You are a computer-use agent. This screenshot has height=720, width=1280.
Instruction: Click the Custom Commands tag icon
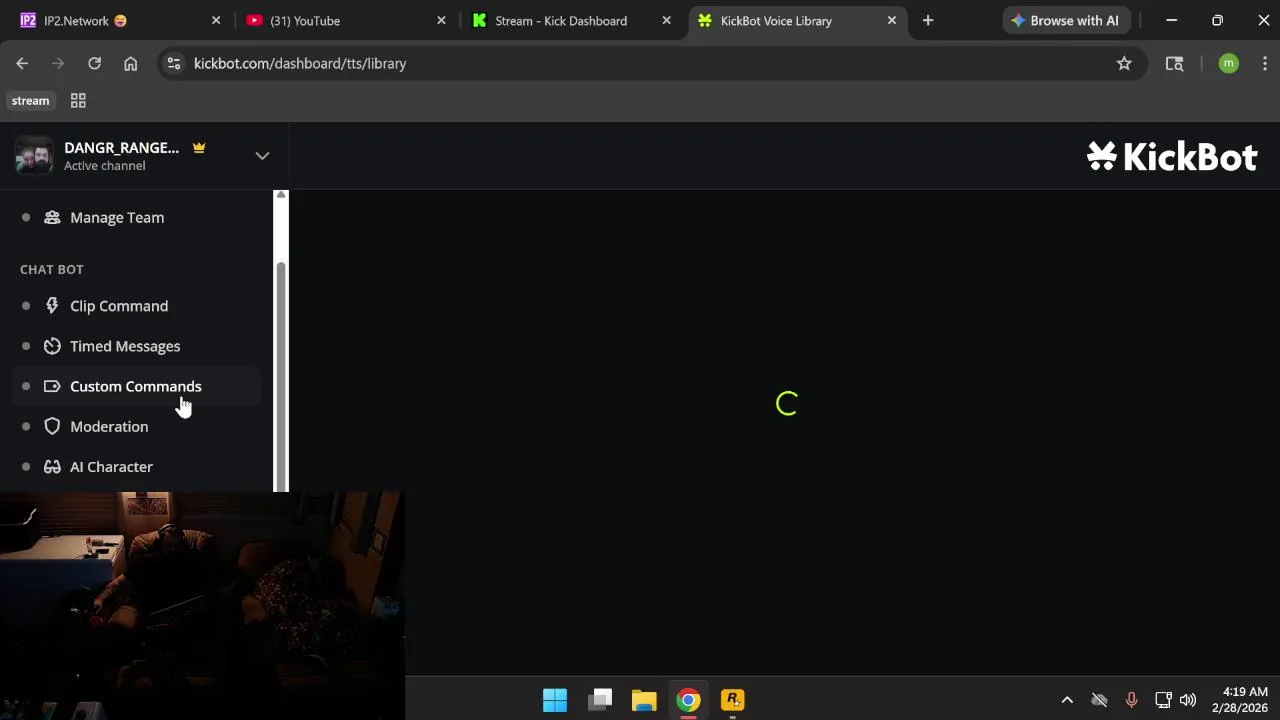pos(52,386)
